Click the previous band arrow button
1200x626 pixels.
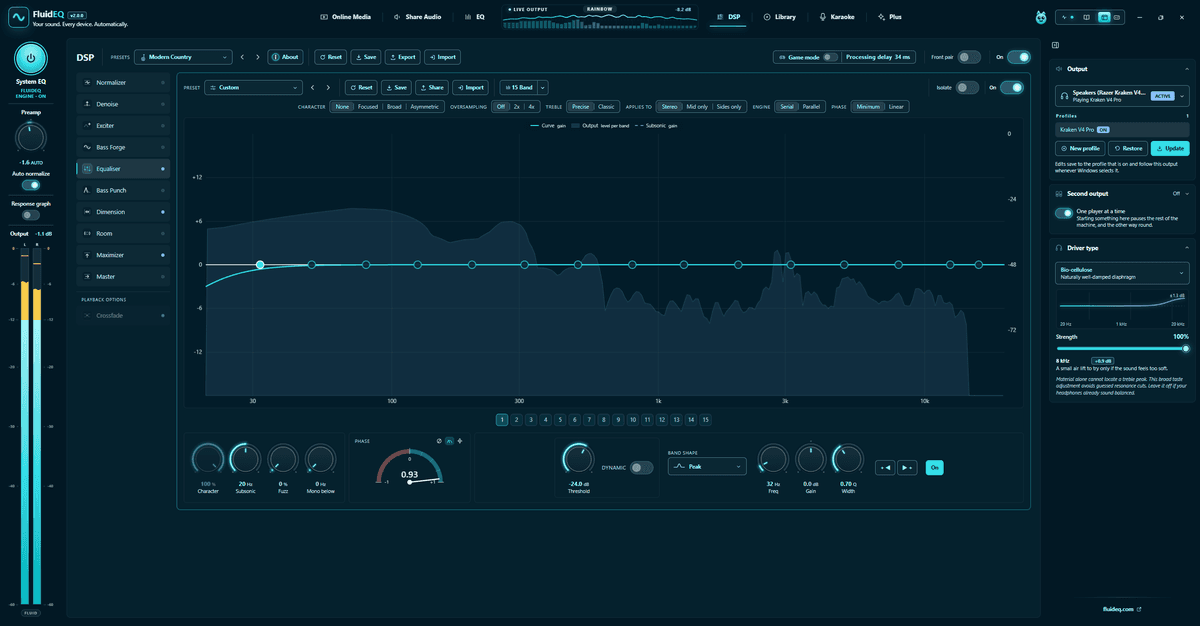pos(885,467)
